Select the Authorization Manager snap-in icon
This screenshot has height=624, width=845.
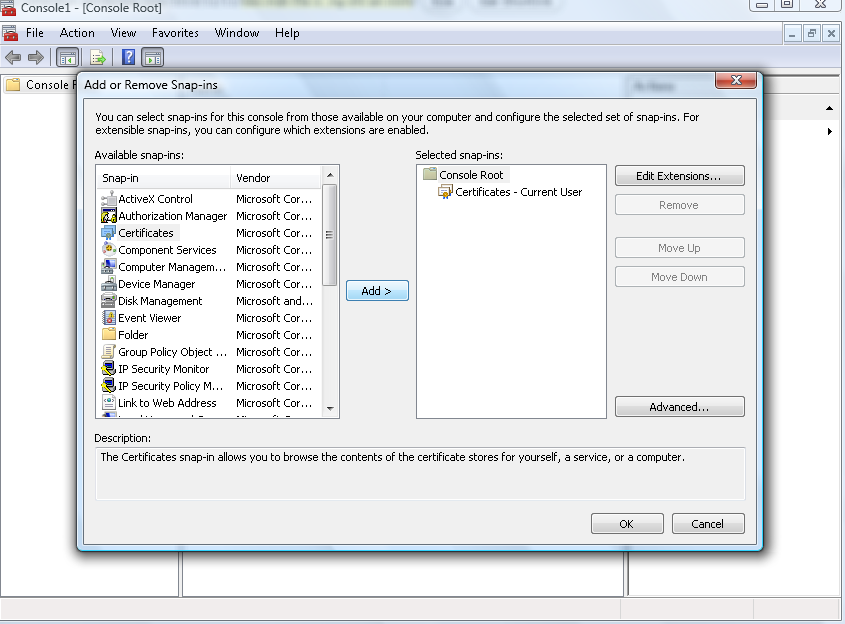[x=109, y=216]
